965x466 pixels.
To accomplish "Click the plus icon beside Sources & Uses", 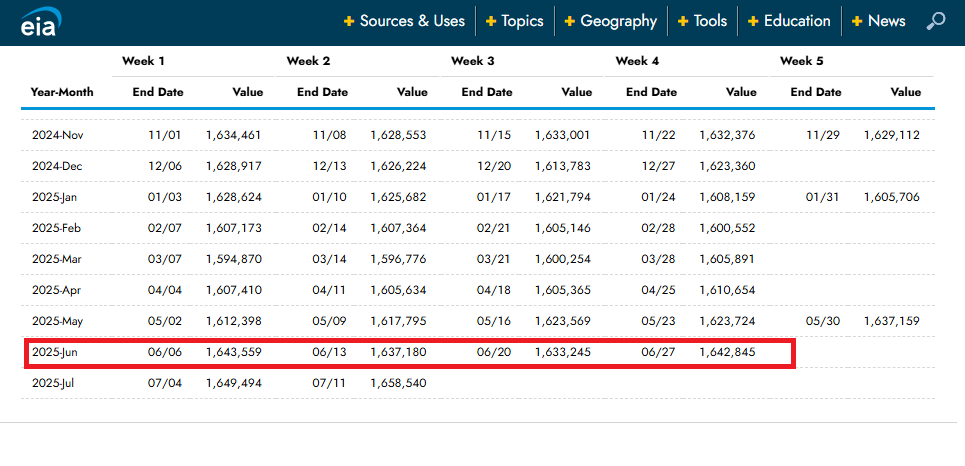I will pos(349,21).
